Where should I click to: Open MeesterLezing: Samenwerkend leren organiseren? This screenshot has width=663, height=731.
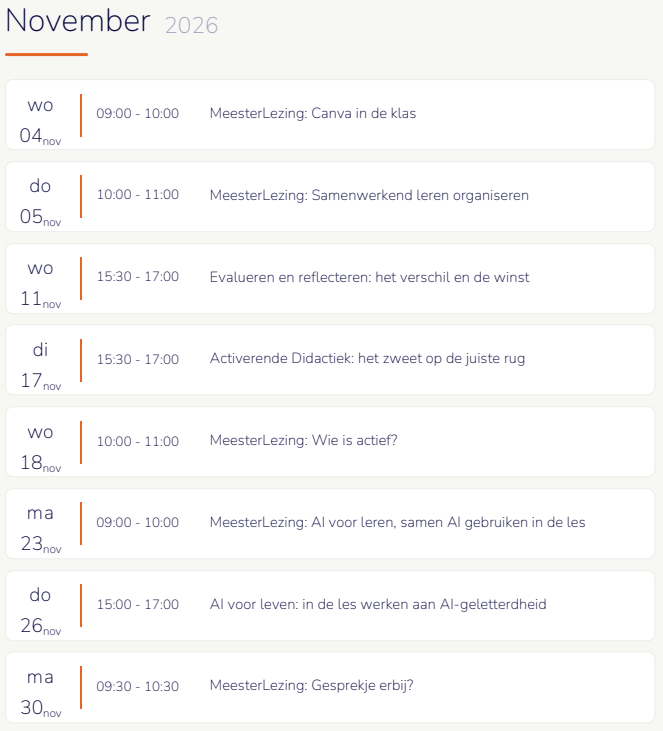pos(369,195)
